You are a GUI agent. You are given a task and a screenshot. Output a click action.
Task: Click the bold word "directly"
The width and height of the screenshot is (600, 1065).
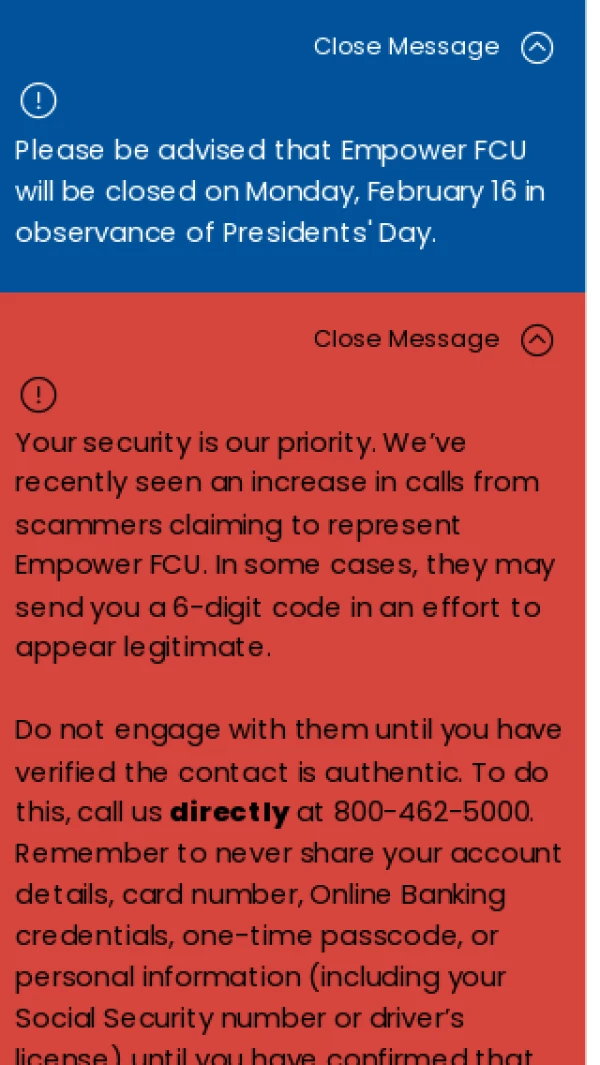click(x=229, y=812)
